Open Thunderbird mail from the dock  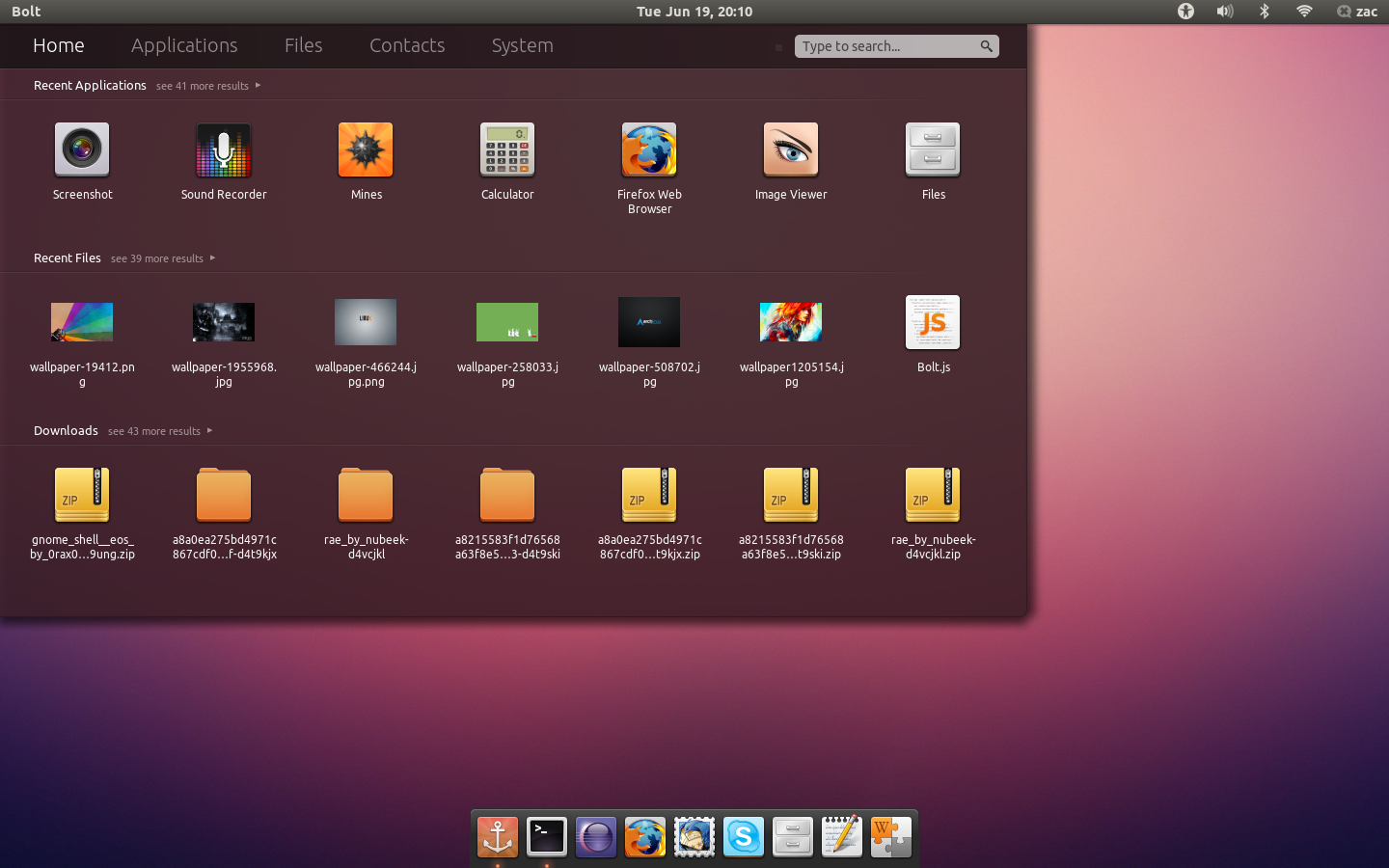click(x=694, y=836)
